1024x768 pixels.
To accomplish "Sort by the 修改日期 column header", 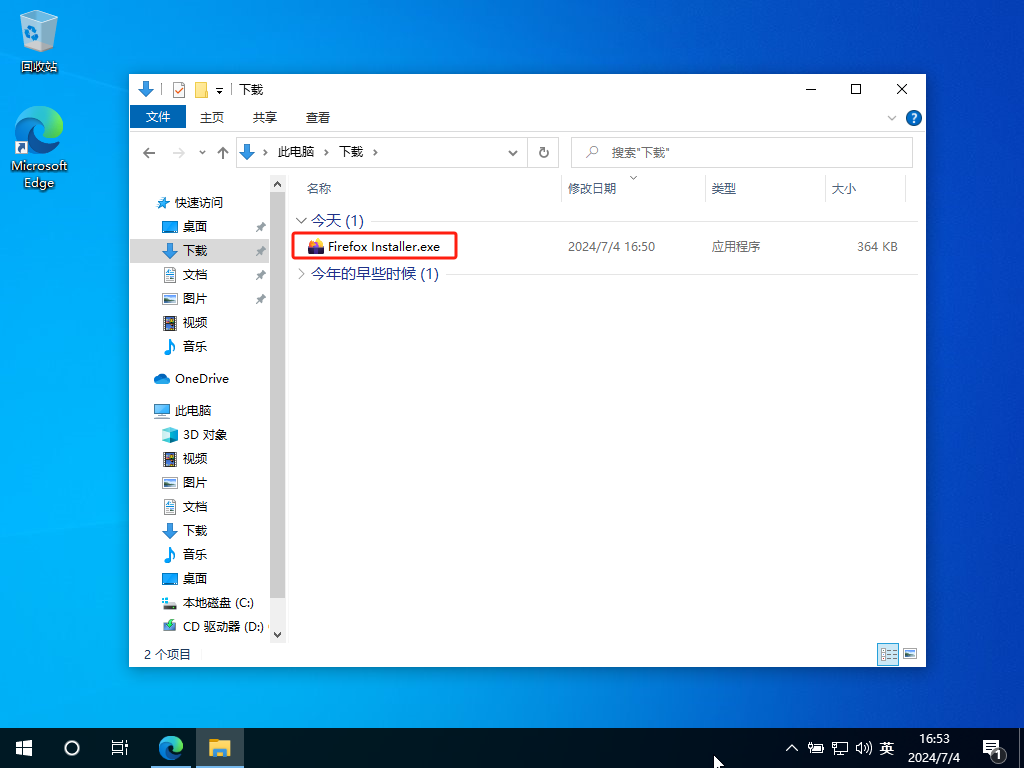I will pos(592,189).
